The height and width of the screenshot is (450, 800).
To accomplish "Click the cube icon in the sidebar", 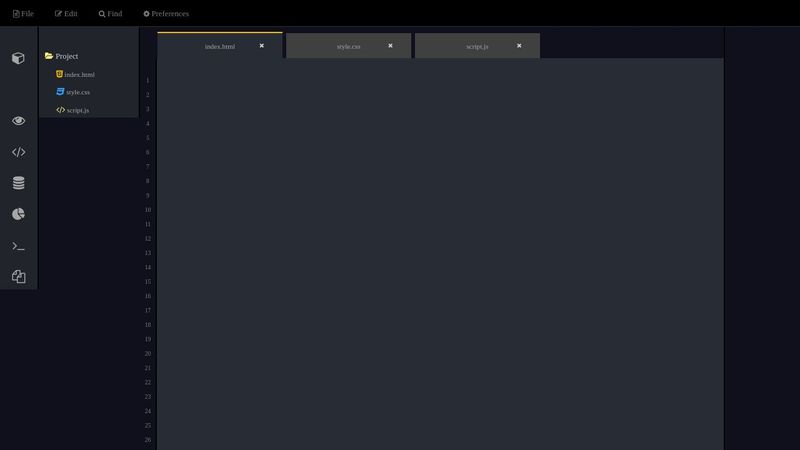I will [x=18, y=59].
